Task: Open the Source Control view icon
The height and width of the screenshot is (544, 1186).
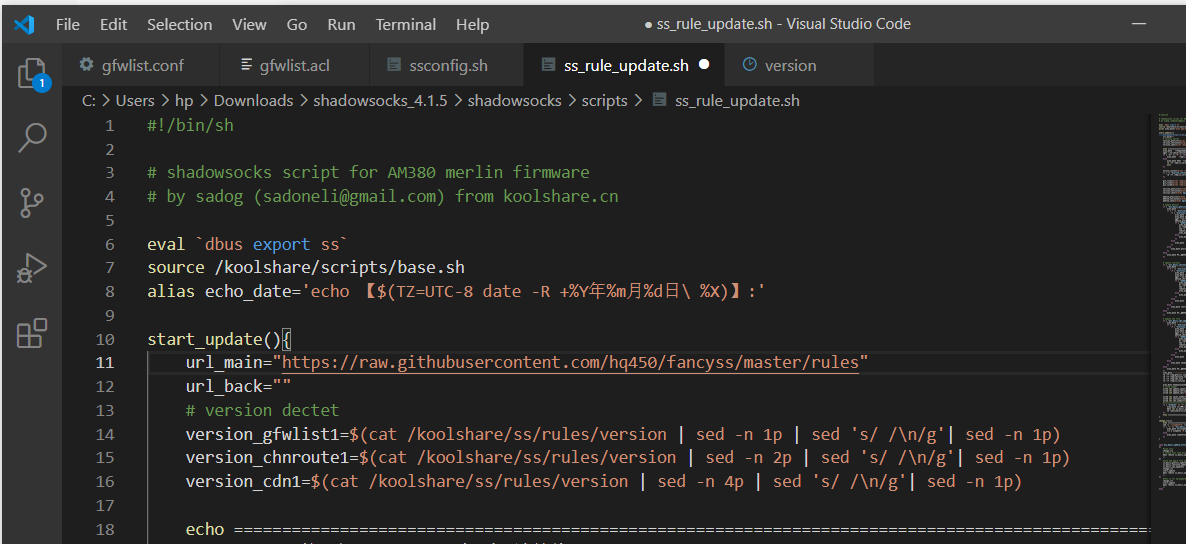Action: pos(32,203)
